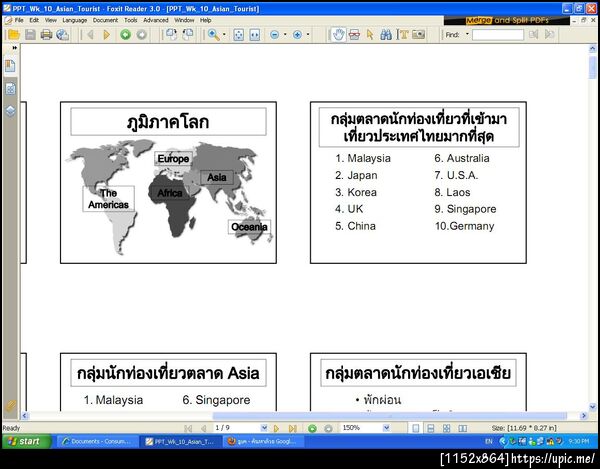Open the Advanced menu
The image size is (600, 469).
[156, 20]
